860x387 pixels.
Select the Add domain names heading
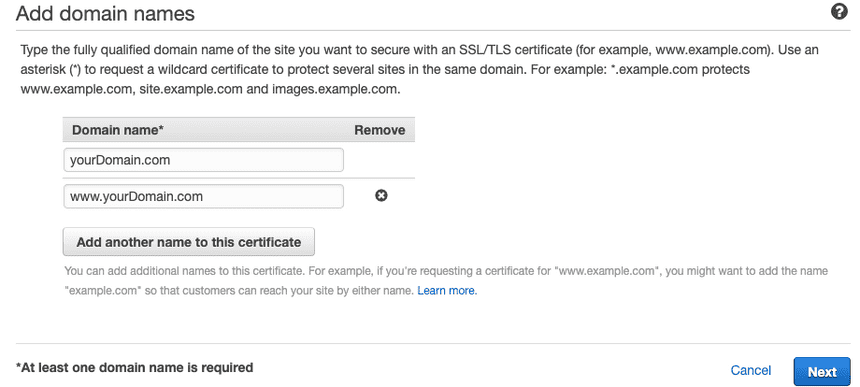point(105,13)
